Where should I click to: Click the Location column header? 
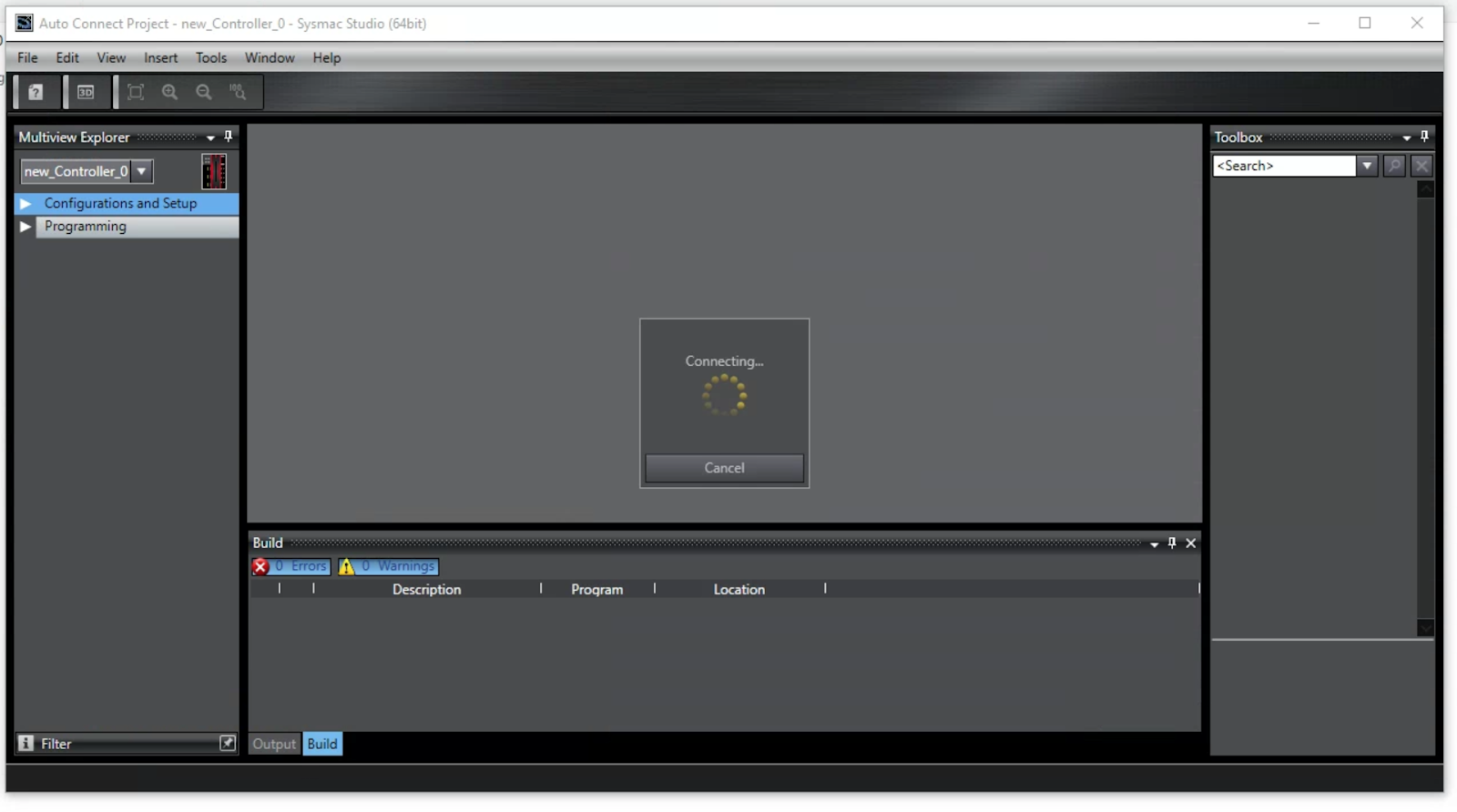739,589
